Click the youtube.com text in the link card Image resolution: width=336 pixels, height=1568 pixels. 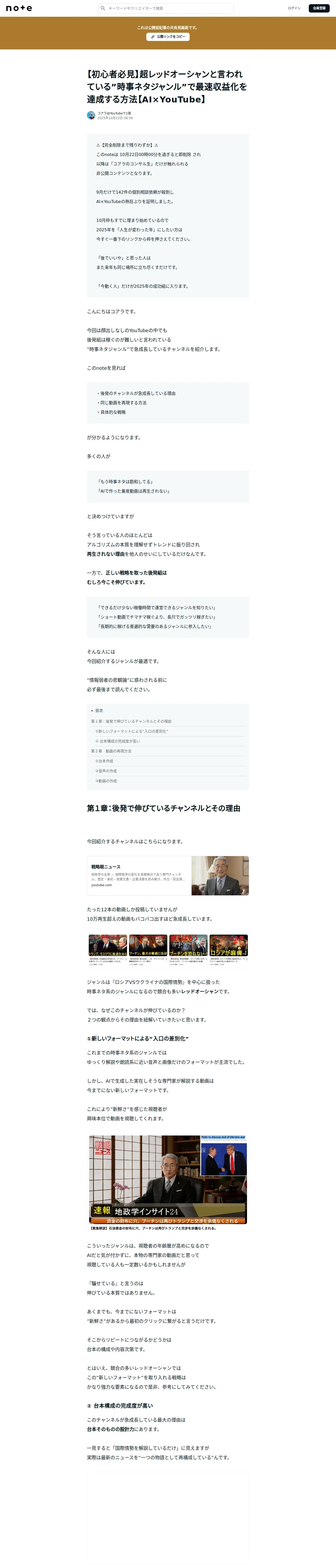102,885
